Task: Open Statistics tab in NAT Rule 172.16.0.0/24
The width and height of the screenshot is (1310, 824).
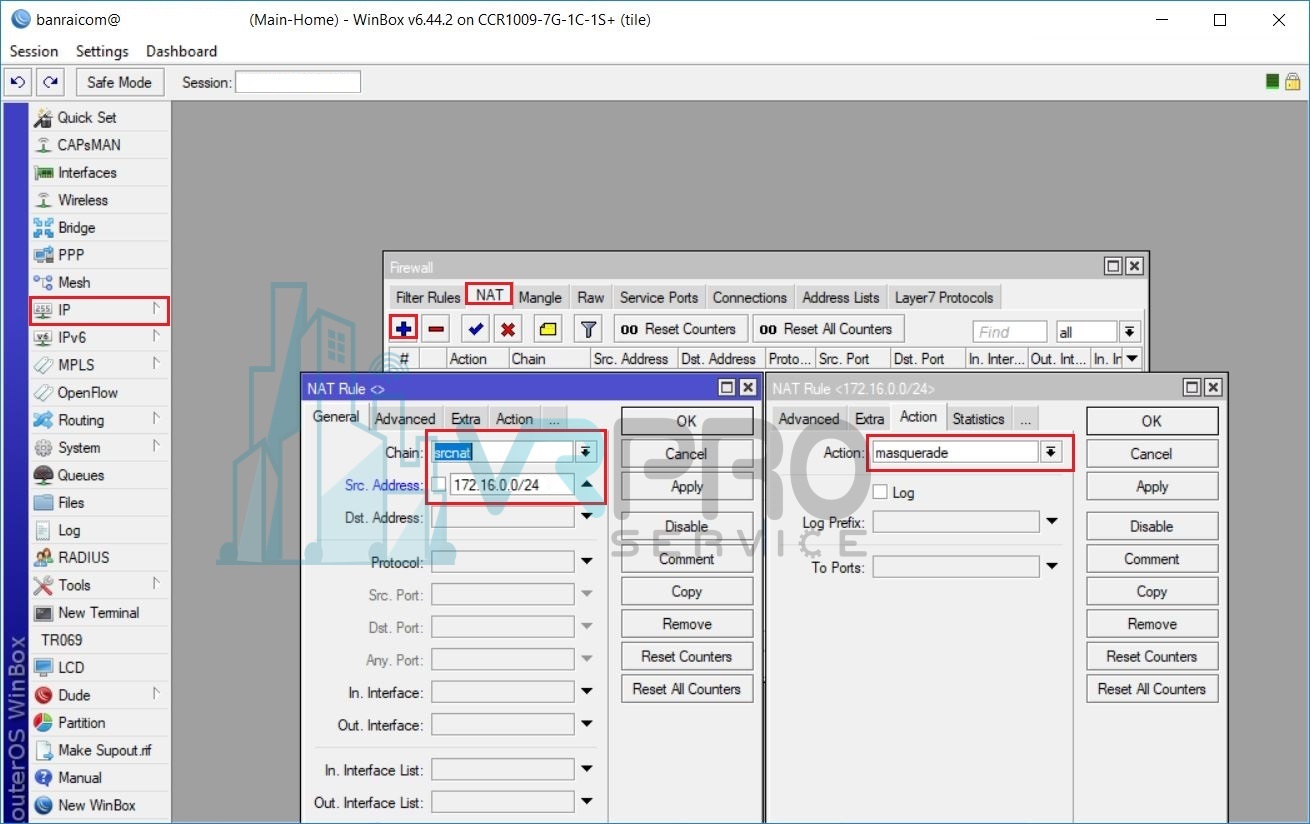Action: (978, 419)
